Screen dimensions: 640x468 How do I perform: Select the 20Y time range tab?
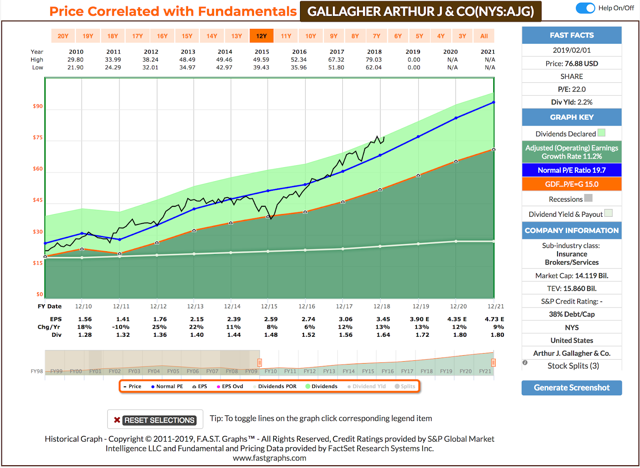[x=63, y=36]
